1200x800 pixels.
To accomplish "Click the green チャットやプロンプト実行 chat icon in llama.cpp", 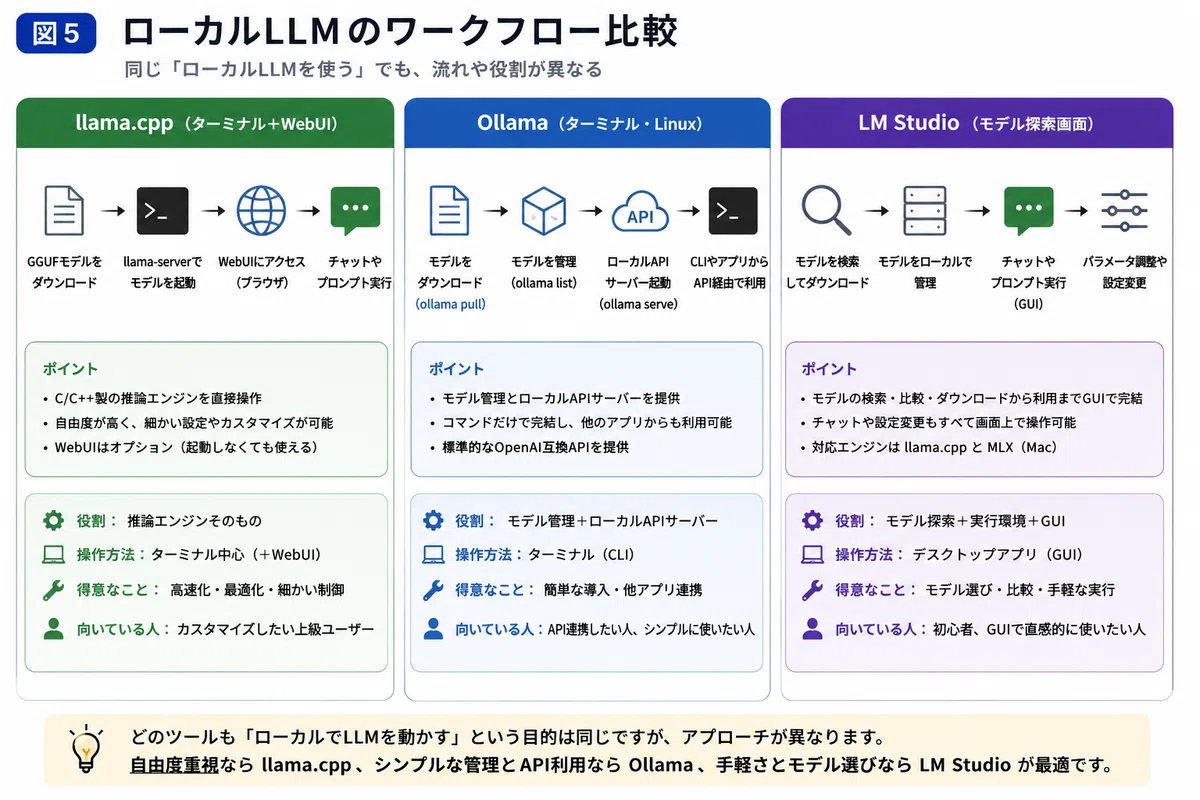I will tap(355, 211).
